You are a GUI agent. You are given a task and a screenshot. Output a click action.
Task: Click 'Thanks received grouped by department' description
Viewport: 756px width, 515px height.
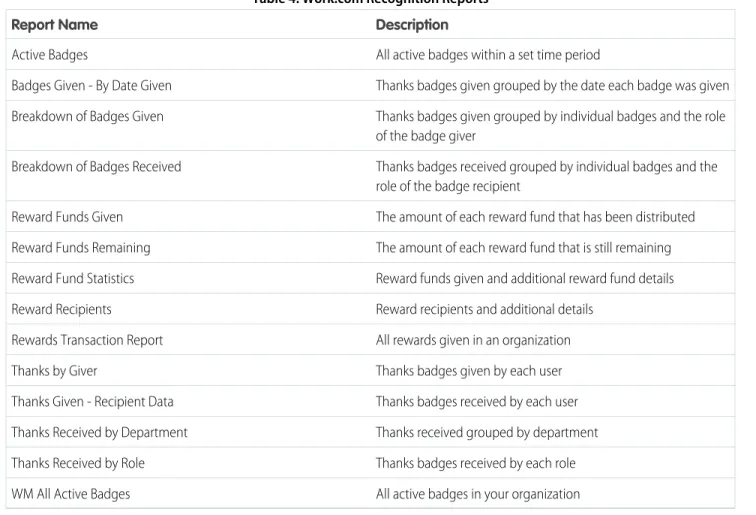coord(487,433)
